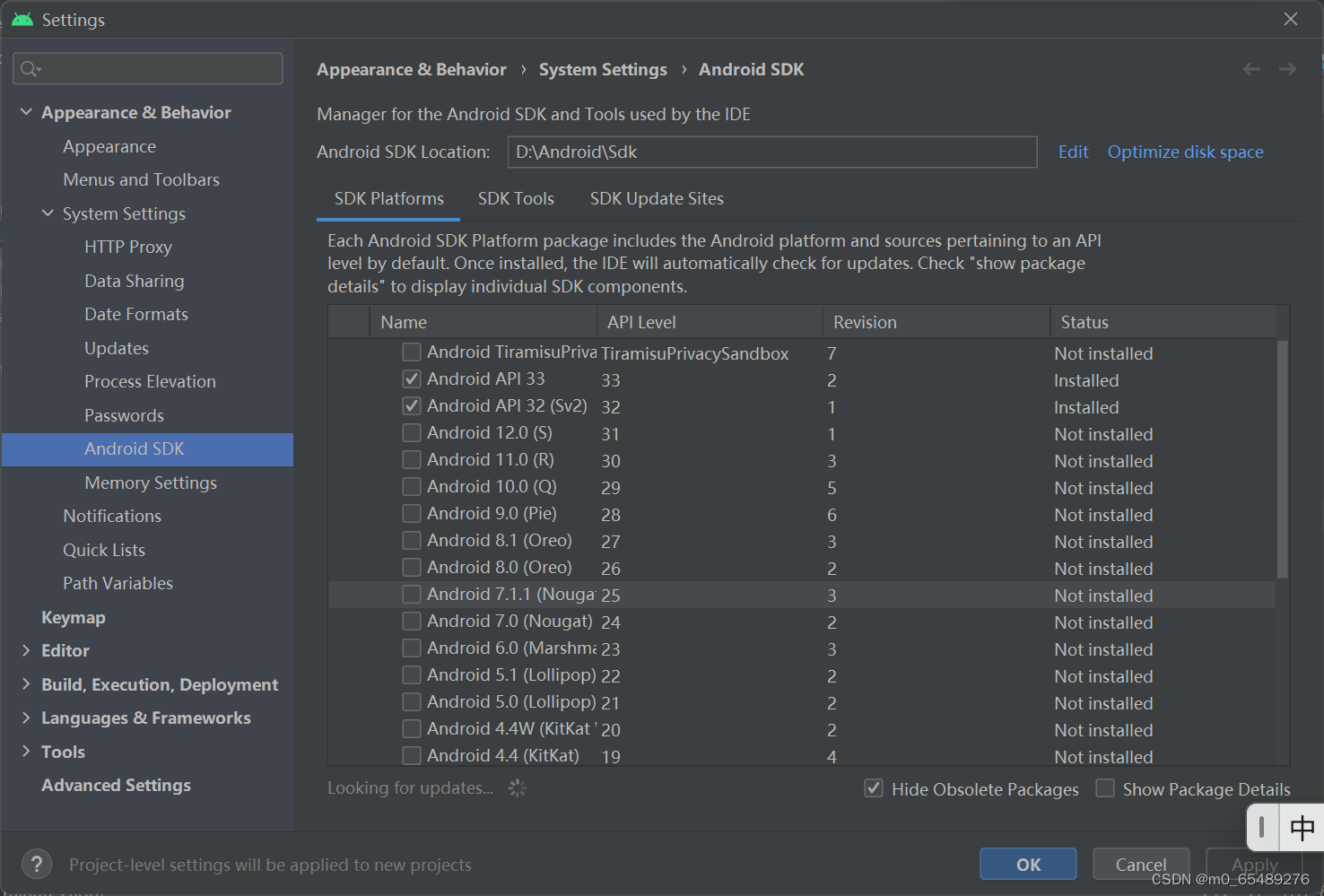This screenshot has height=896, width=1324.
Task: Check the Android 9.0 (Pie) checkbox
Action: click(412, 513)
